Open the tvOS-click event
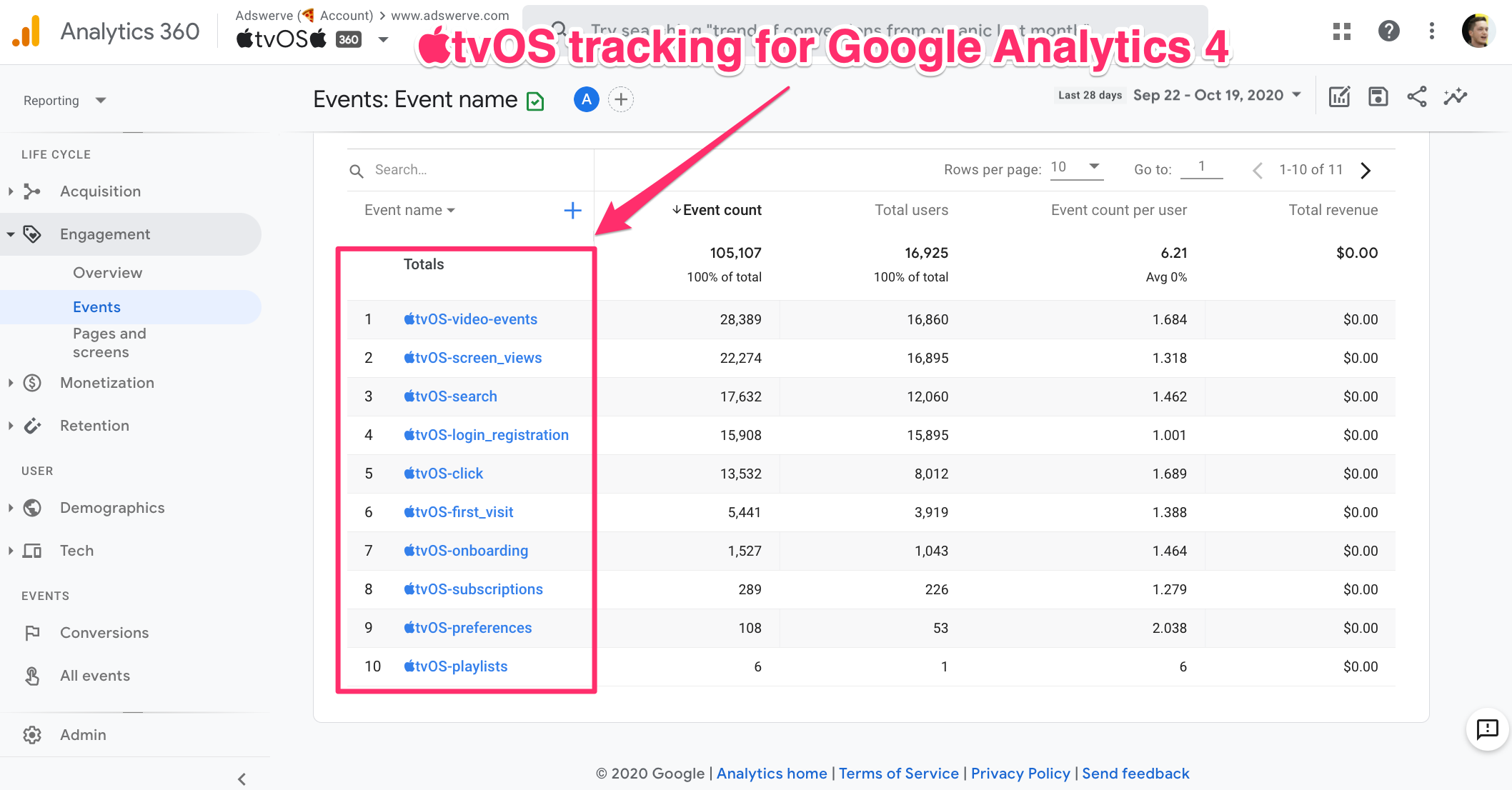 (x=443, y=474)
